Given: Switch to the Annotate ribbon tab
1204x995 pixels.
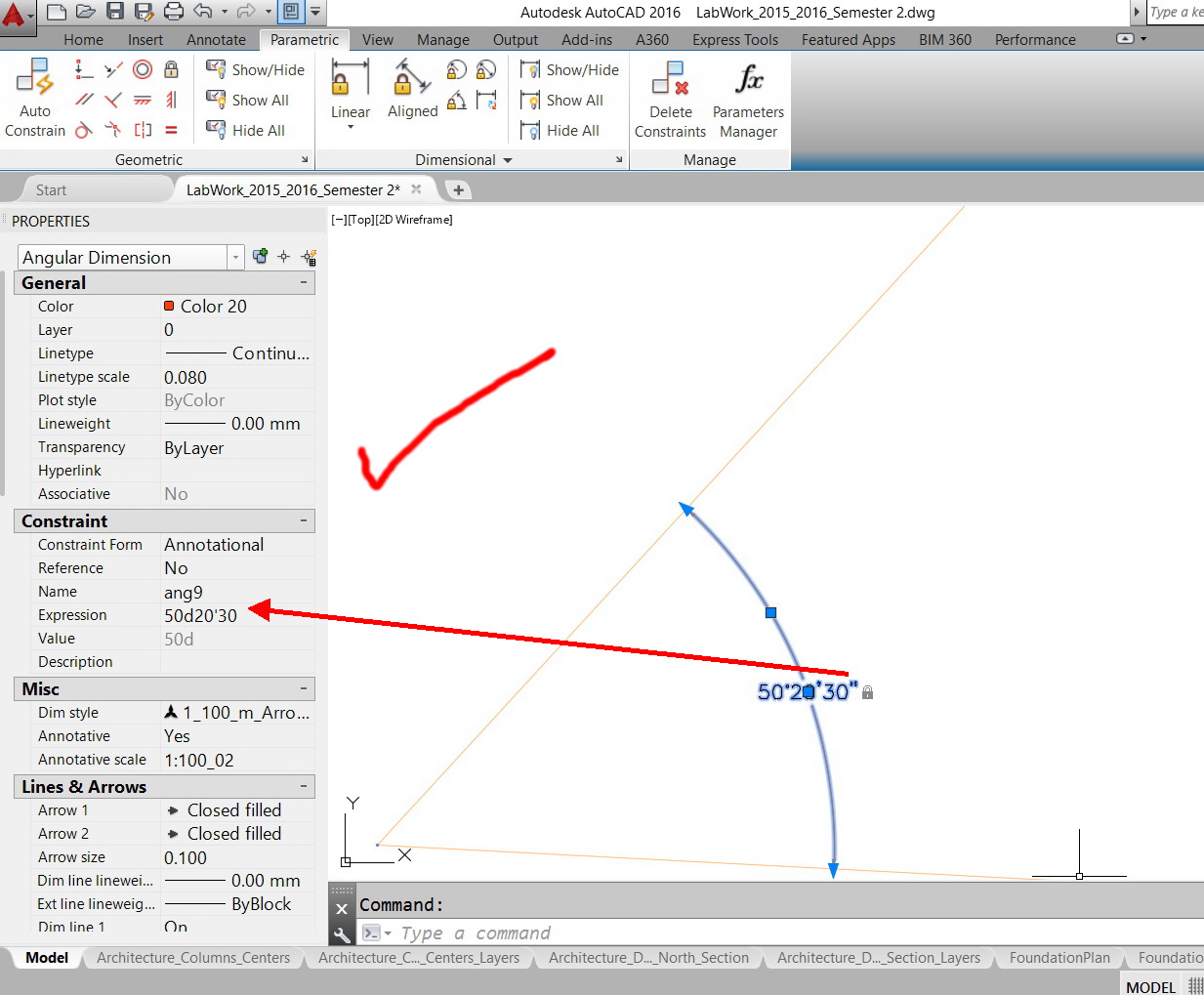Looking at the screenshot, I should [x=215, y=40].
